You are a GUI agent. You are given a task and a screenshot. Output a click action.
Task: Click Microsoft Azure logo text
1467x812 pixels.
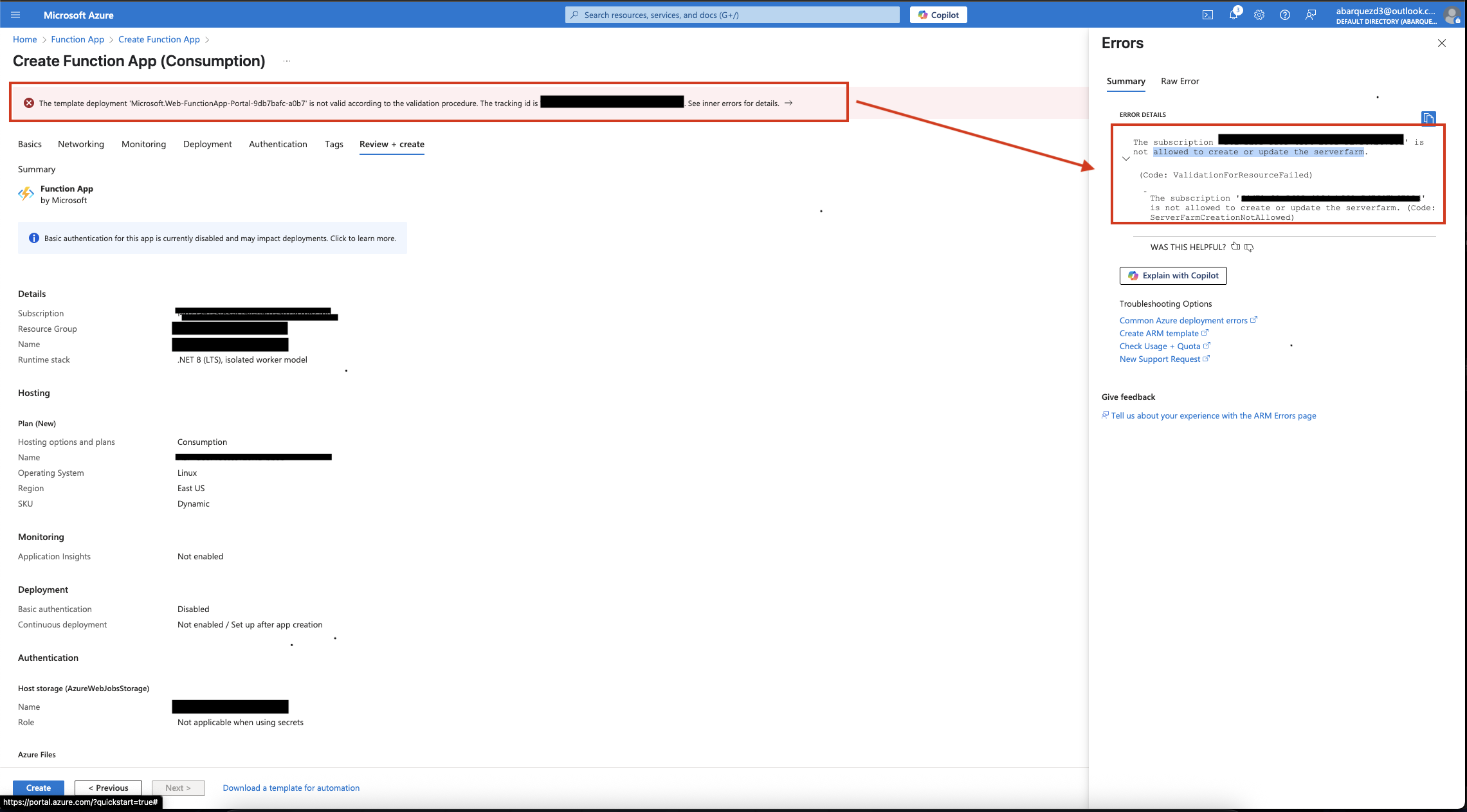coord(78,15)
